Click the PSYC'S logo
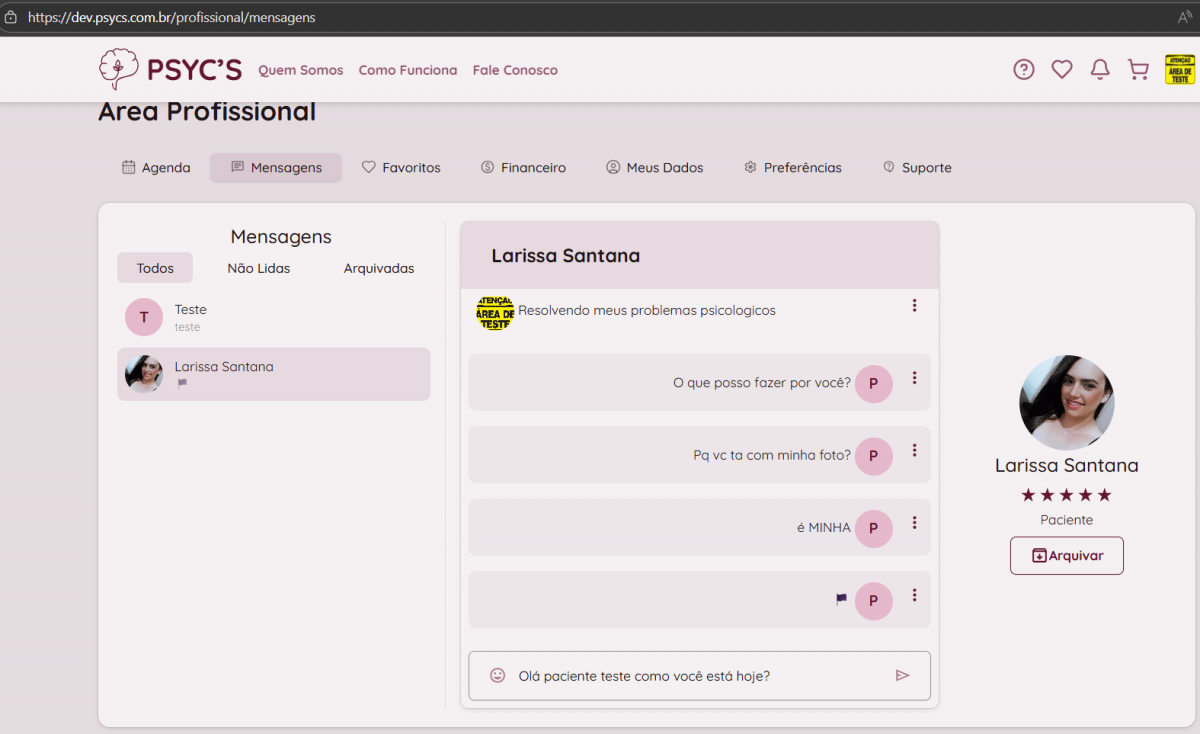The height and width of the screenshot is (734, 1200). pyautogui.click(x=170, y=70)
